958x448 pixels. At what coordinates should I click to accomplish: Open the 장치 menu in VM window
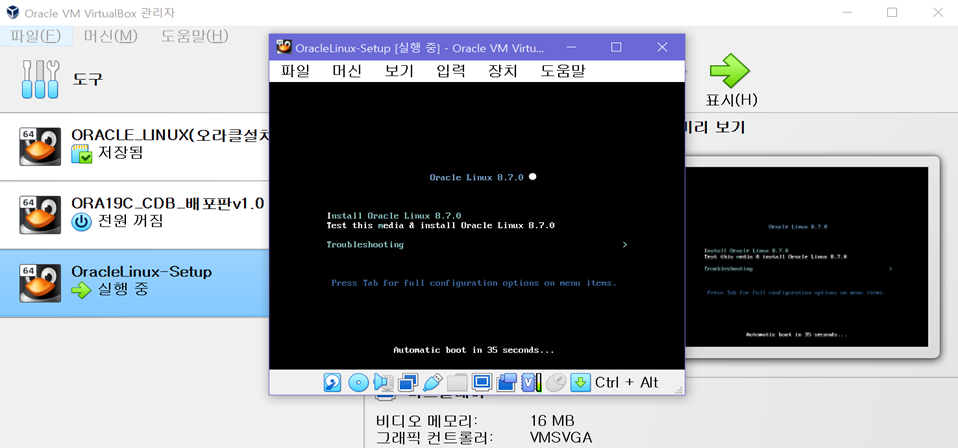click(503, 71)
